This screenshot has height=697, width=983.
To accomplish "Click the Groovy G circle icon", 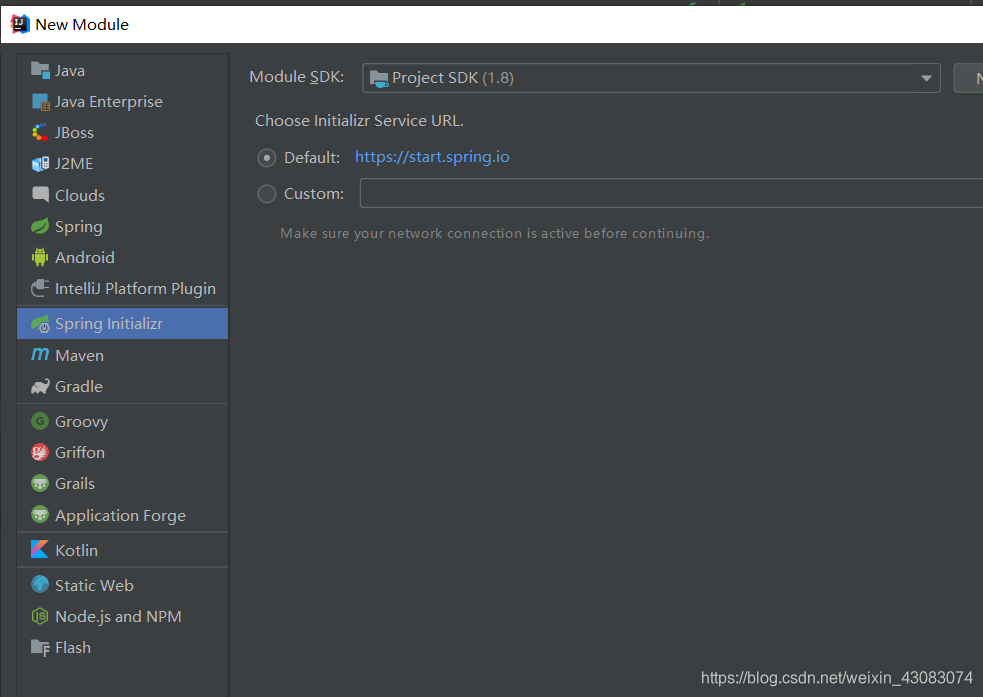I will pyautogui.click(x=40, y=421).
